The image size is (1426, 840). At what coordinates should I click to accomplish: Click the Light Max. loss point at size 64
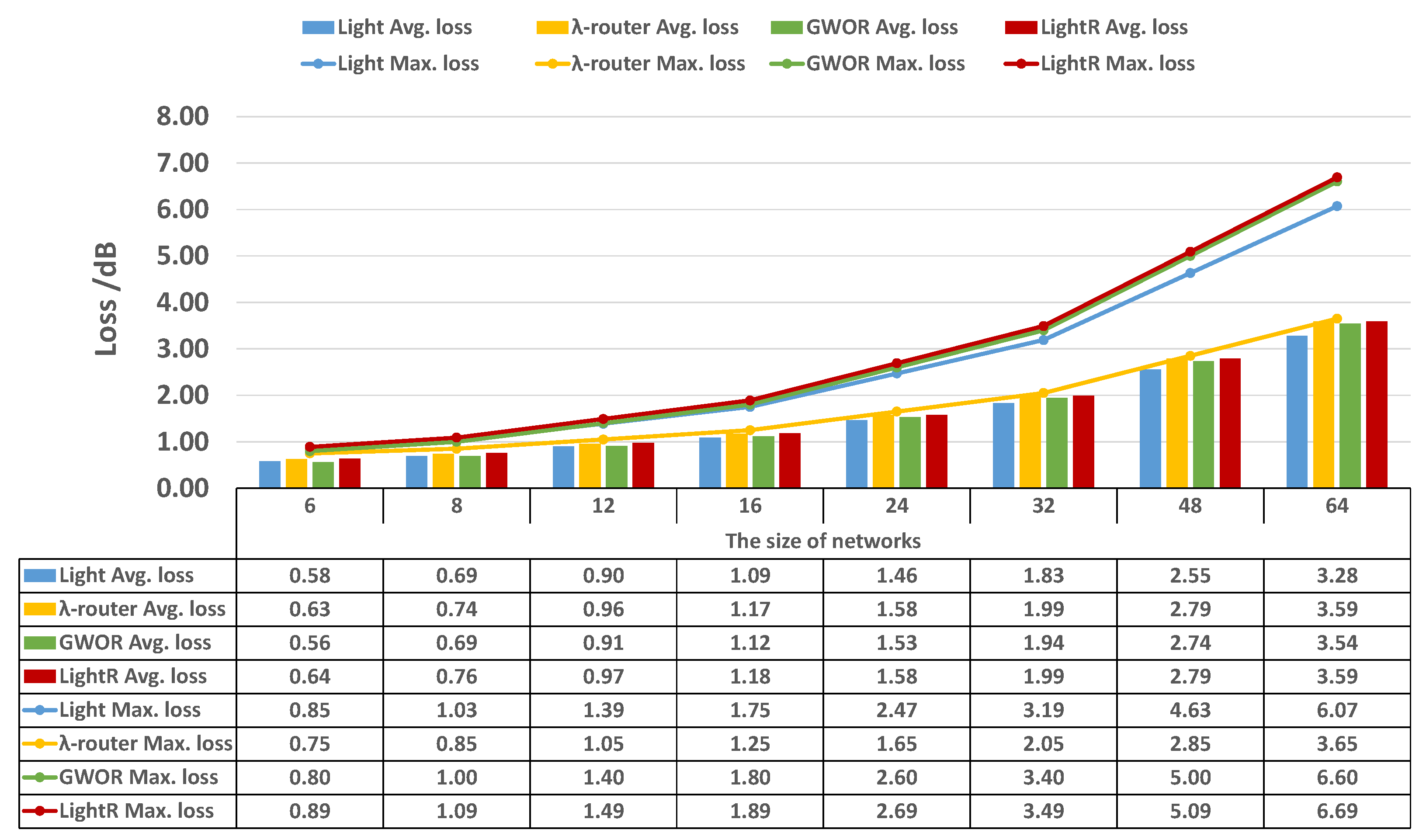pyautogui.click(x=1336, y=206)
